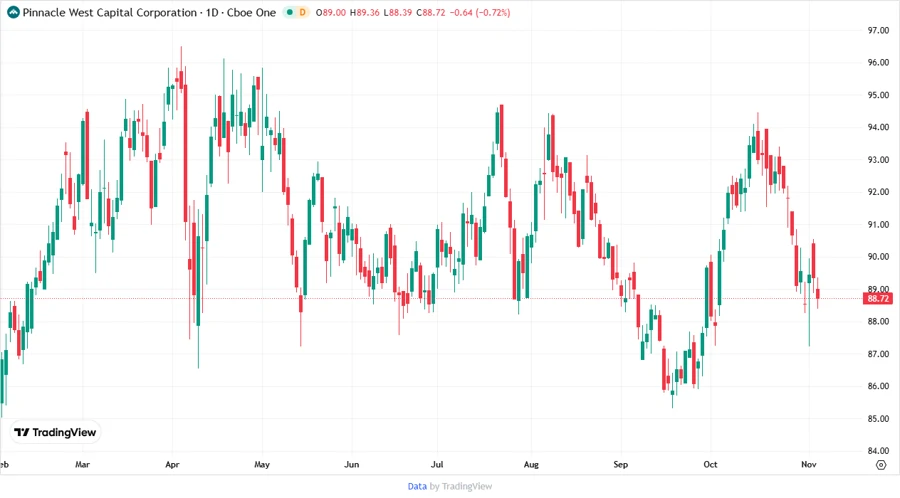900x498 pixels.
Task: Open the TradingView logo link
Action: 55,433
